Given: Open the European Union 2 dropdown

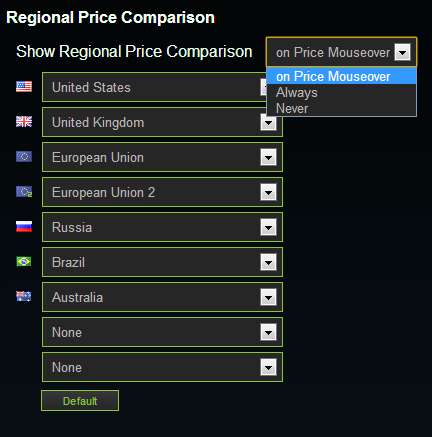Looking at the screenshot, I should 162,192.
